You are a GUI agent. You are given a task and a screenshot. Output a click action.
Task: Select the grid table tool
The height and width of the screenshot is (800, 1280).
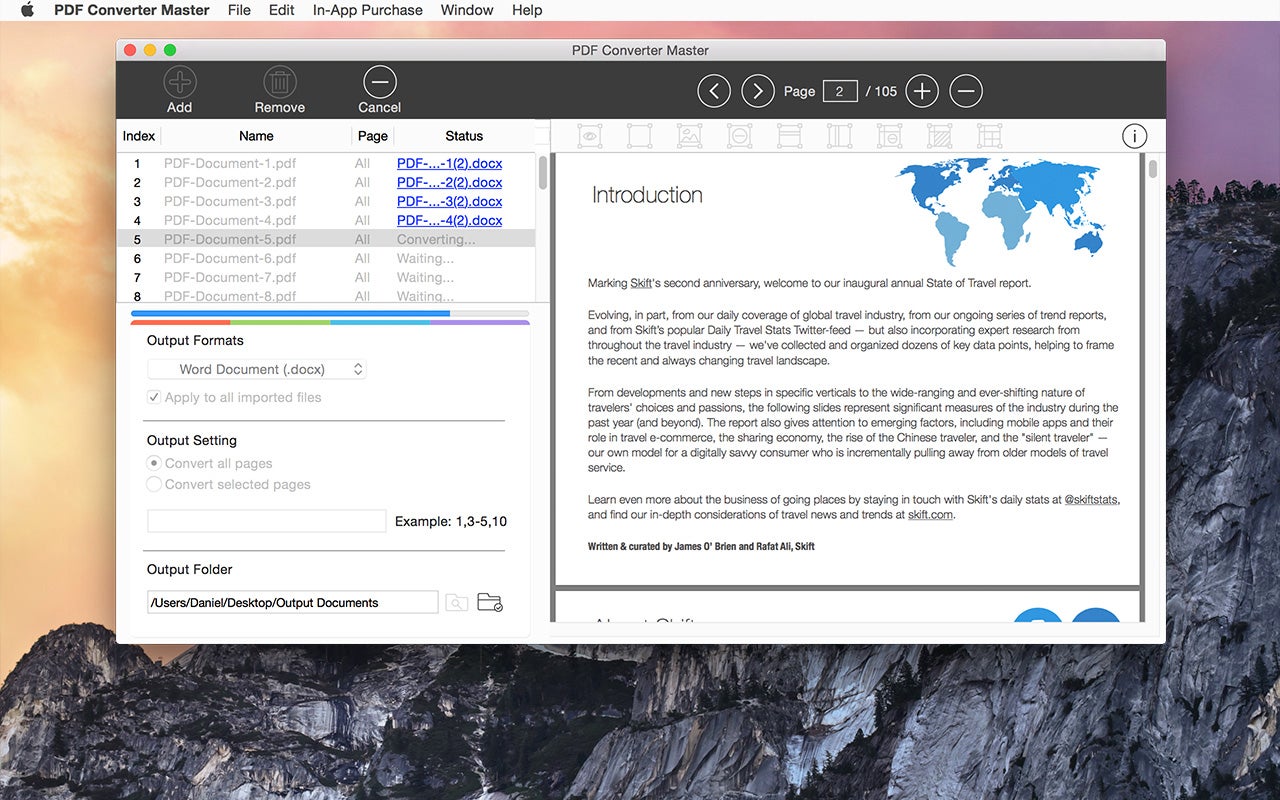tap(990, 136)
